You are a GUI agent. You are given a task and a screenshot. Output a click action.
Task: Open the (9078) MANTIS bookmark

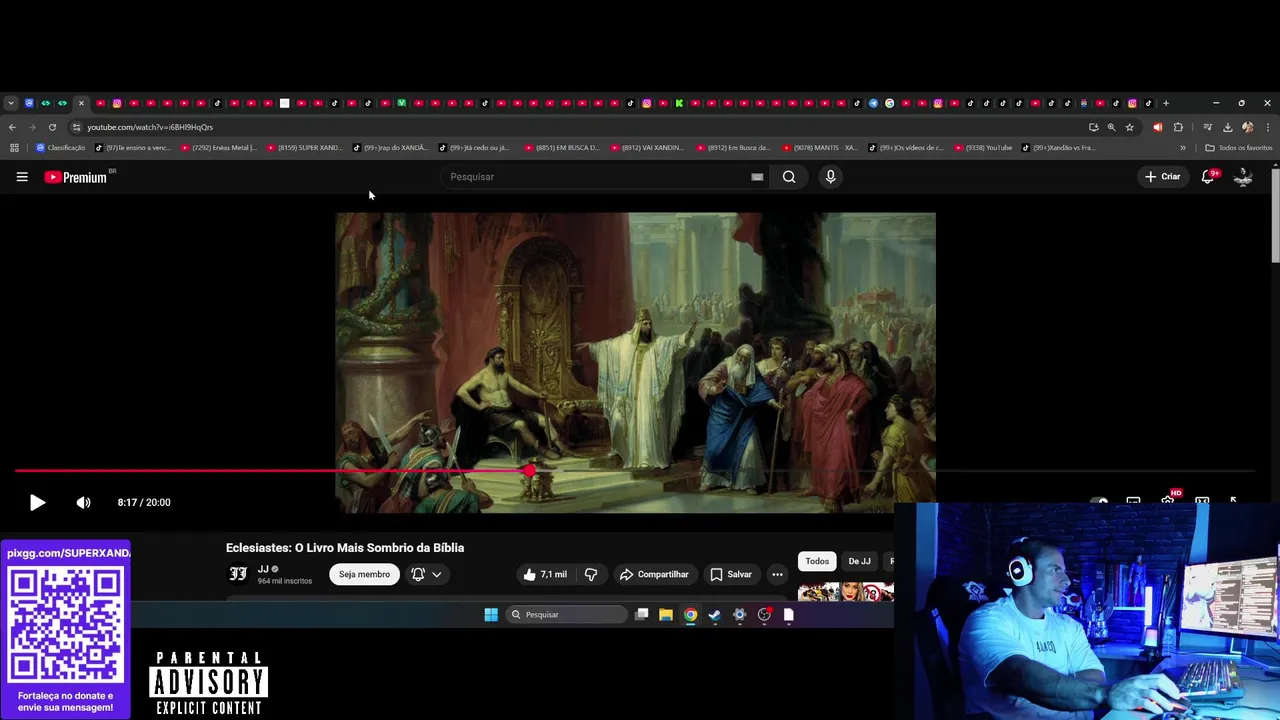click(820, 148)
